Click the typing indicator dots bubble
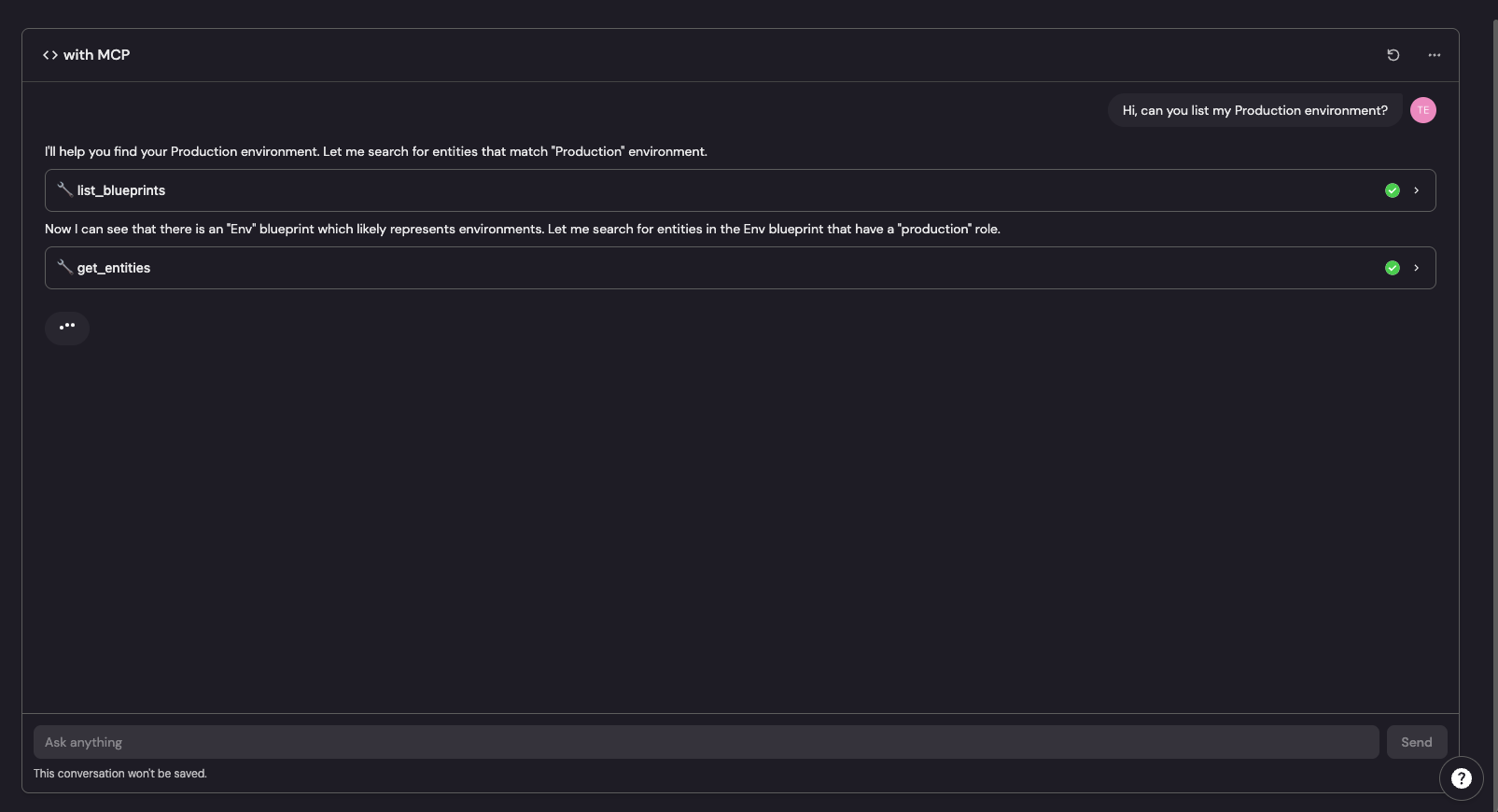This screenshot has width=1498, height=812. point(67,327)
